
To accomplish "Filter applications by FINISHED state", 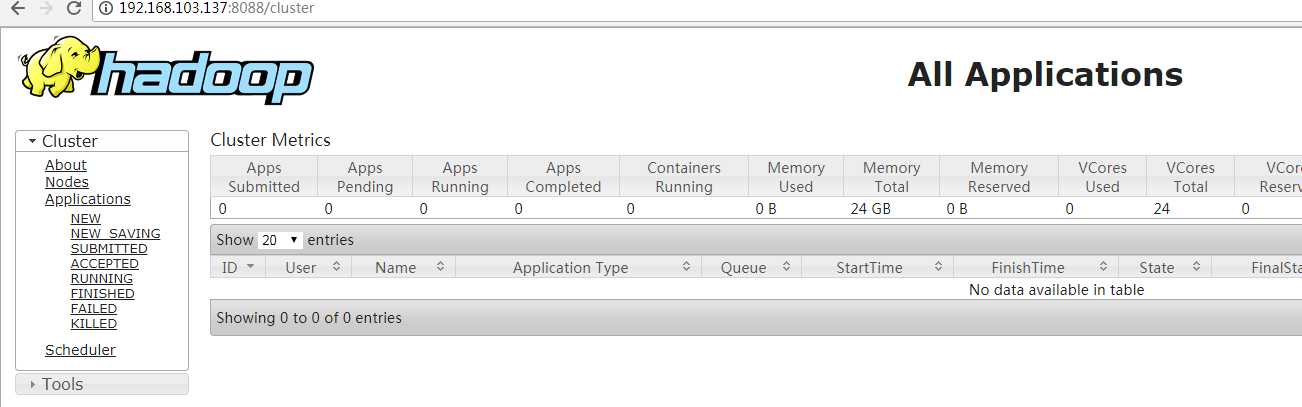I will [103, 294].
